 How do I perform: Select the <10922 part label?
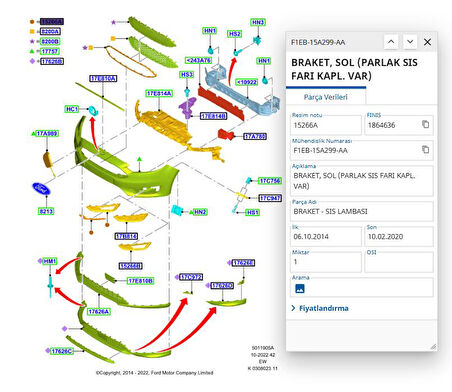coord(247,82)
